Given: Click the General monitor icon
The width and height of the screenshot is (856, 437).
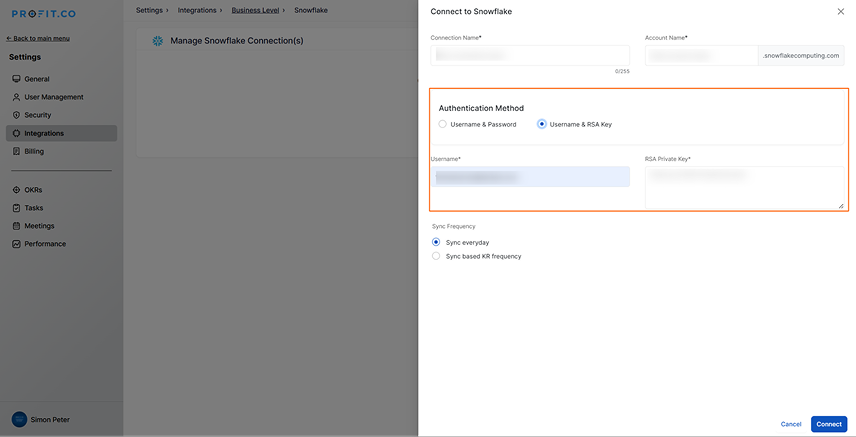Looking at the screenshot, I should coord(16,79).
